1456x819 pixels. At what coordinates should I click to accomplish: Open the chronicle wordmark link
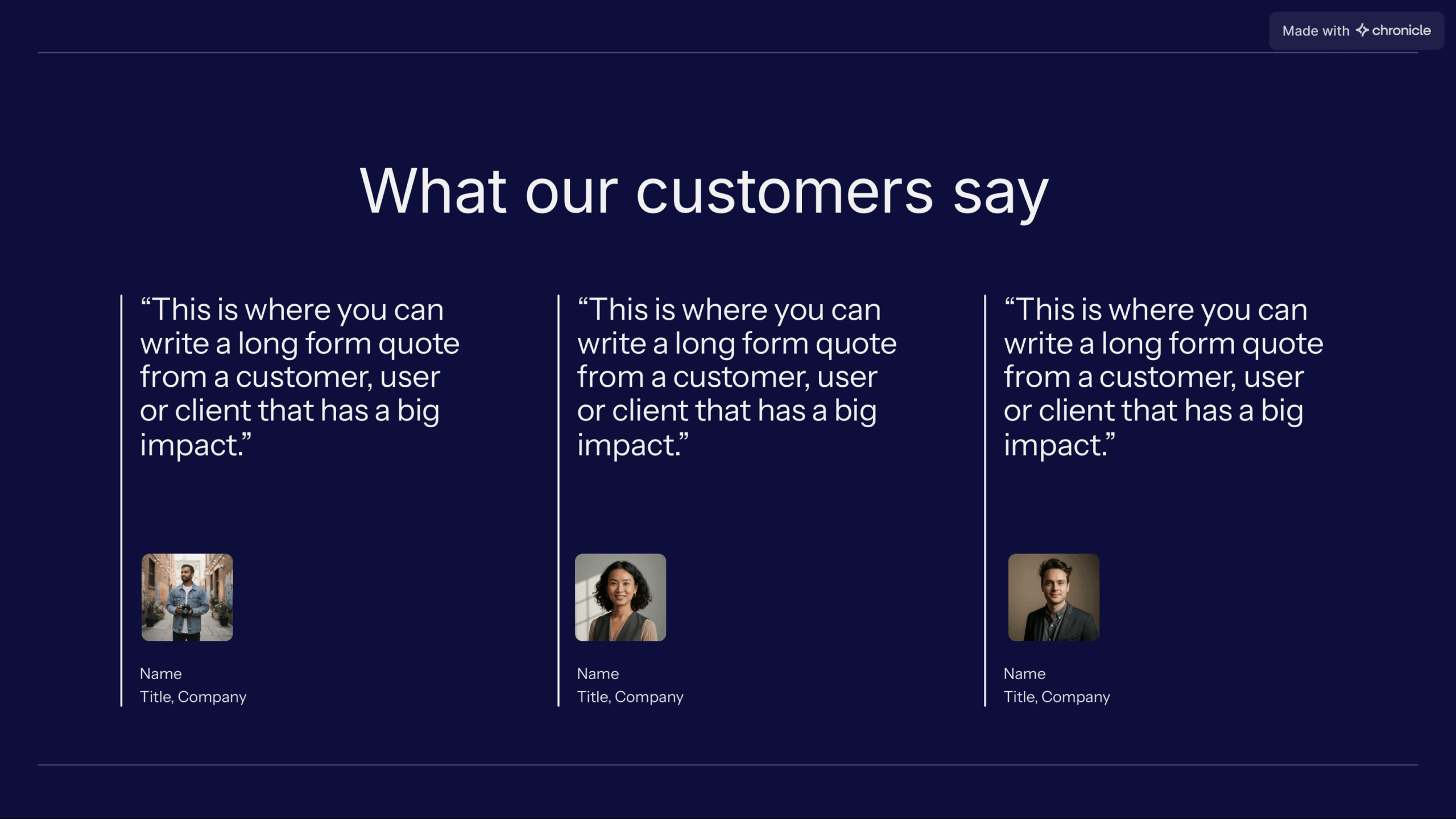pos(1401,31)
